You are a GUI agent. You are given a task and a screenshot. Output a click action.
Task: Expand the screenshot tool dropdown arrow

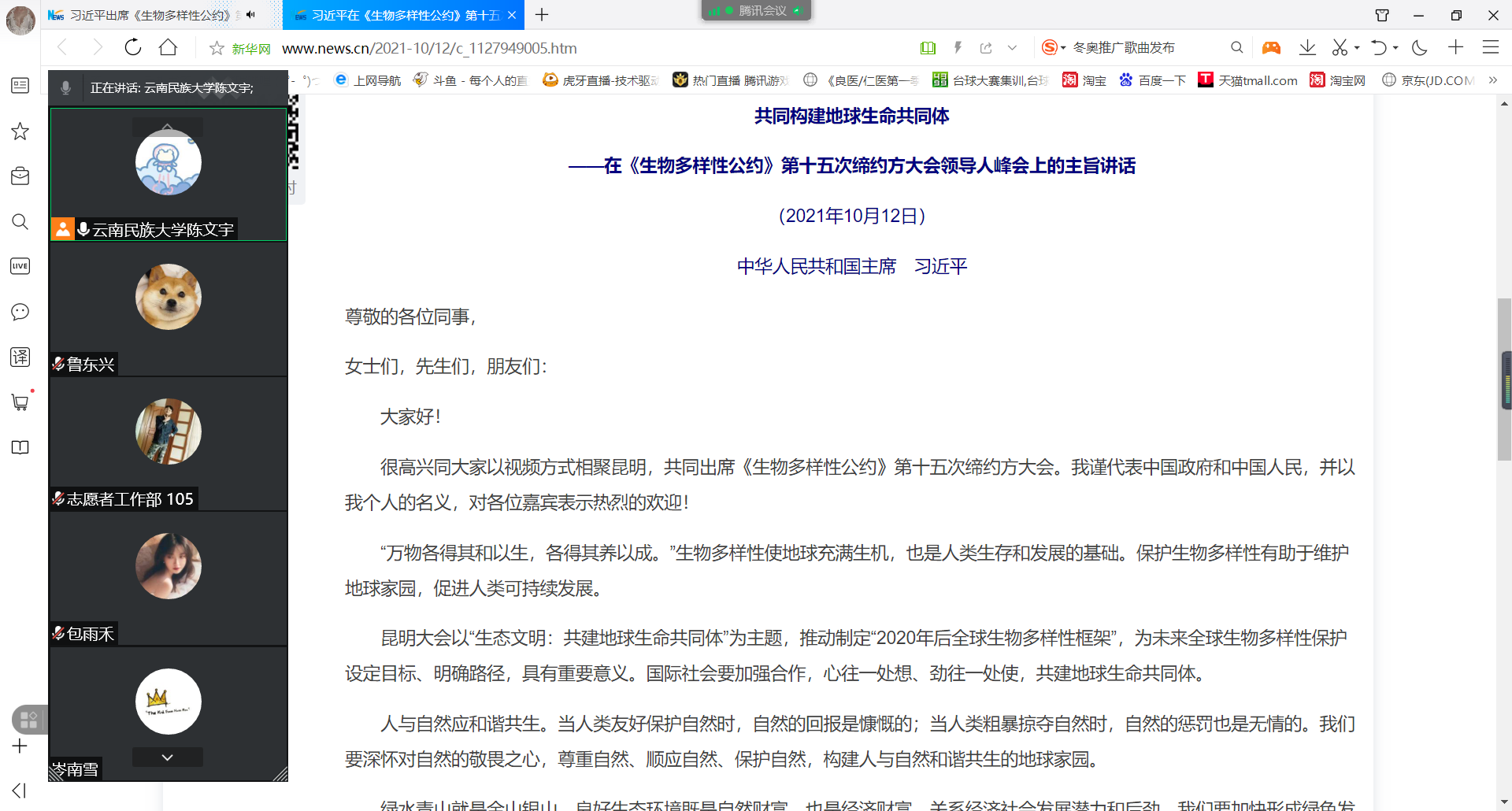click(1357, 48)
